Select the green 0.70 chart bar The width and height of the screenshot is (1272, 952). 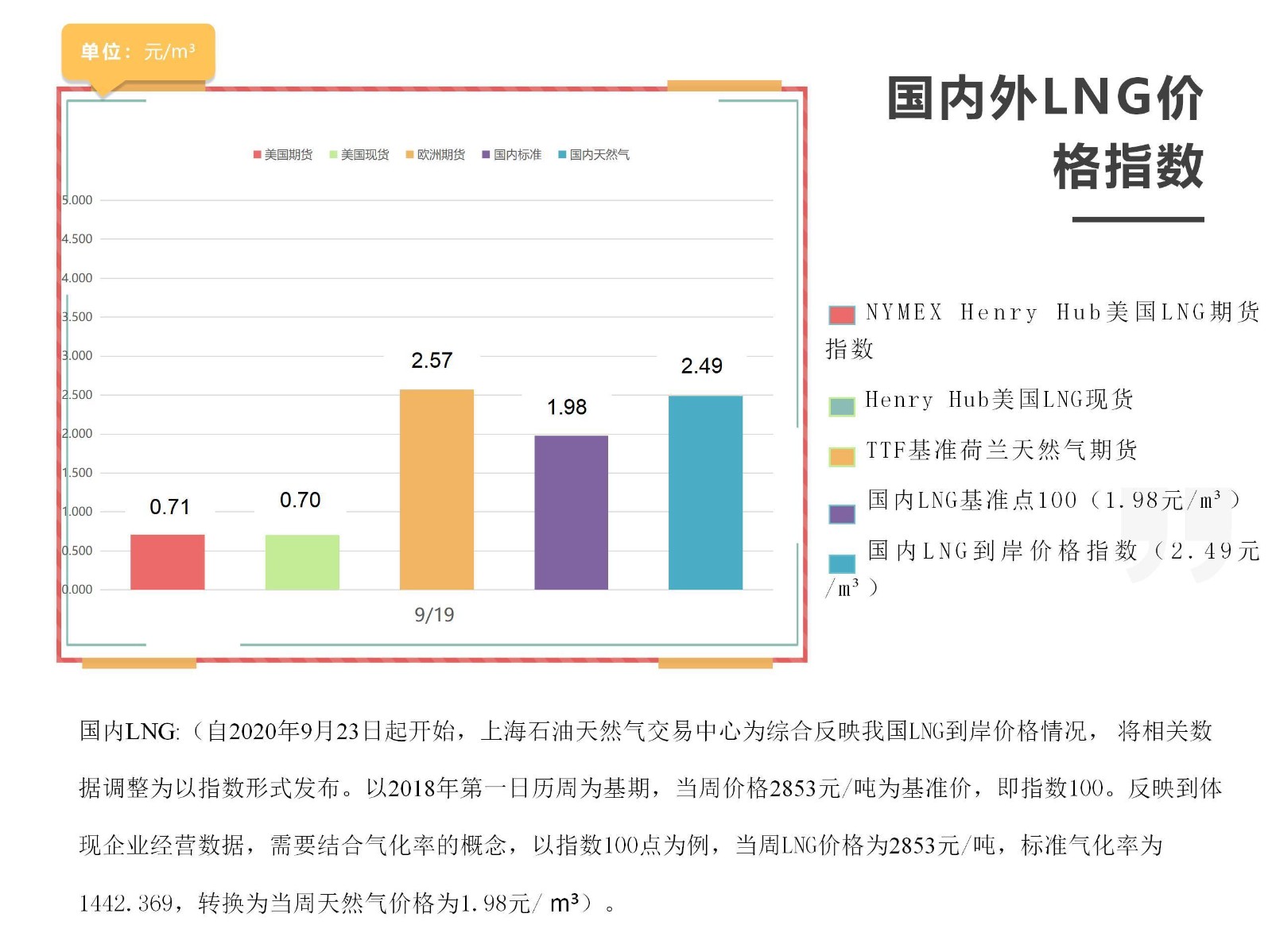click(302, 562)
